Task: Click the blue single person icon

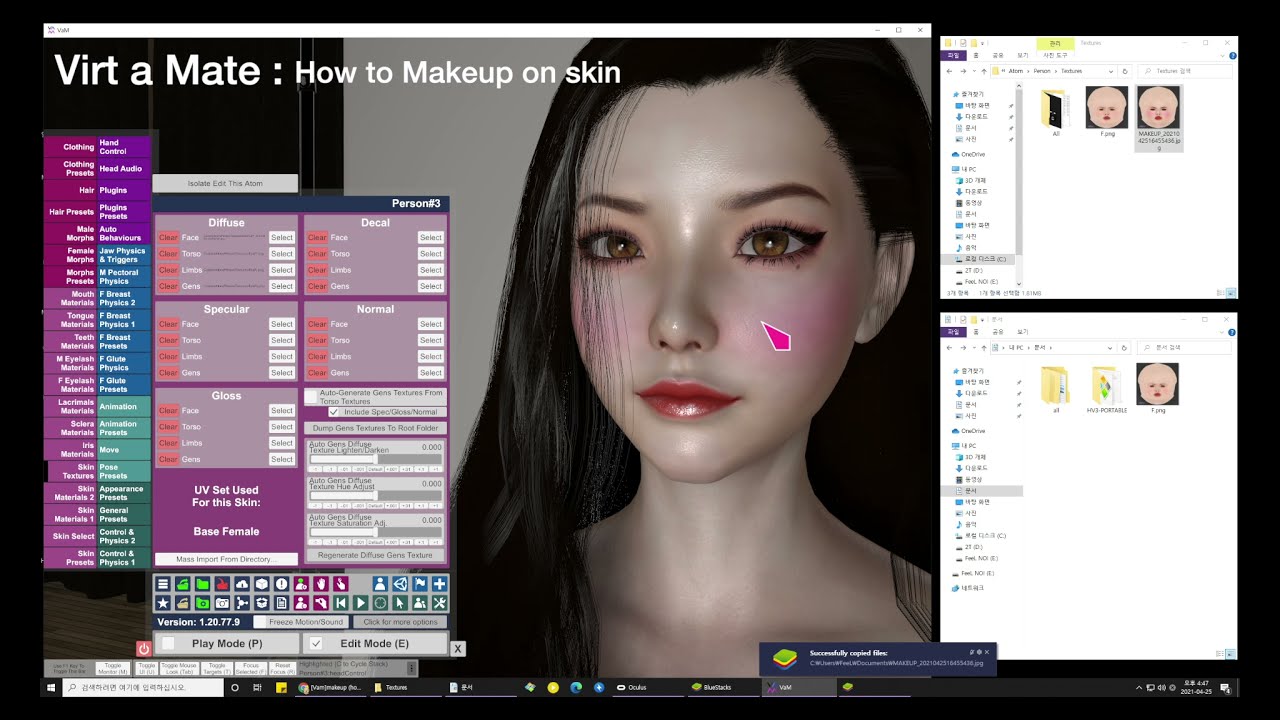Action: (380, 584)
